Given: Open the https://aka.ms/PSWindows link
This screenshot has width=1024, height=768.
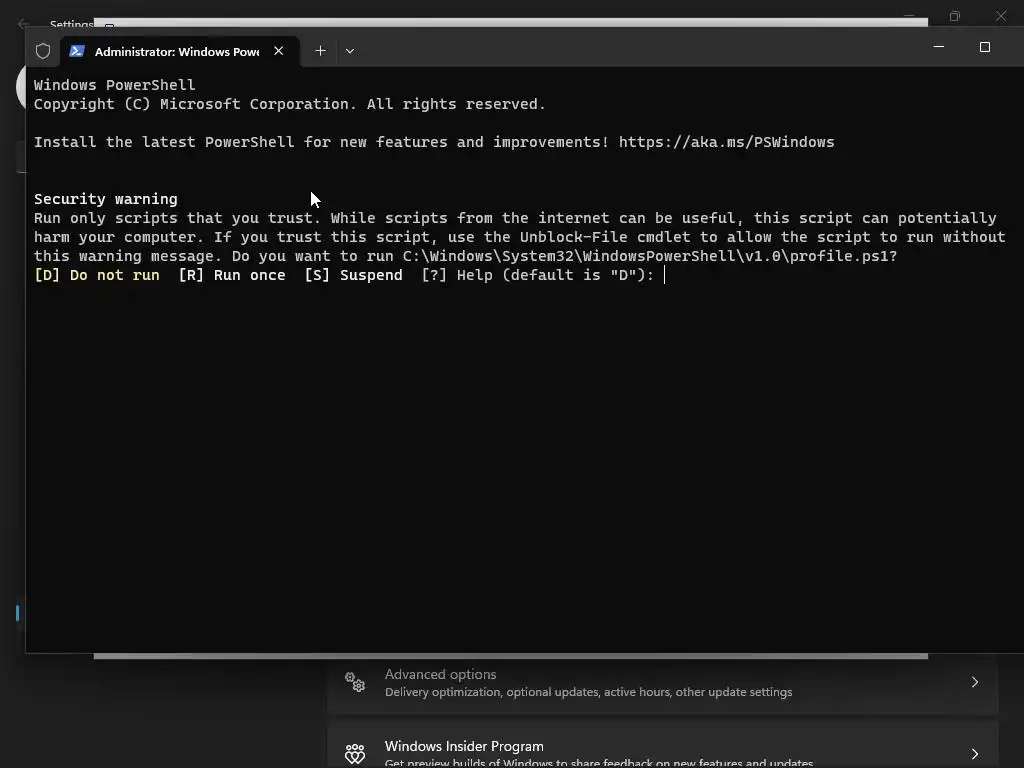Looking at the screenshot, I should 726,142.
